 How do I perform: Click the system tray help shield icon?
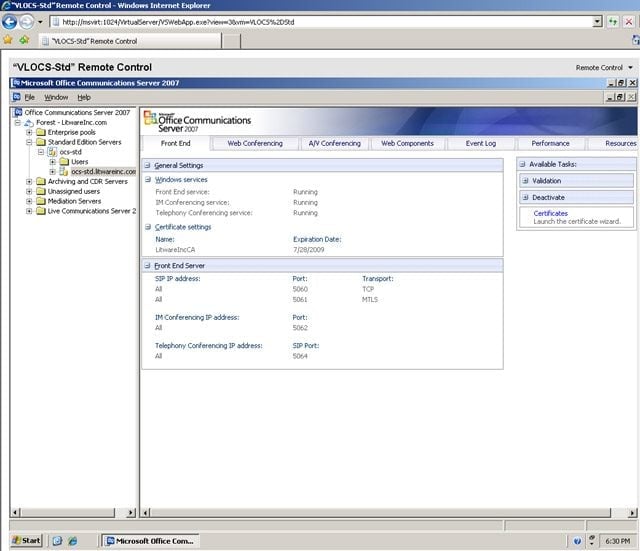pyautogui.click(x=577, y=541)
